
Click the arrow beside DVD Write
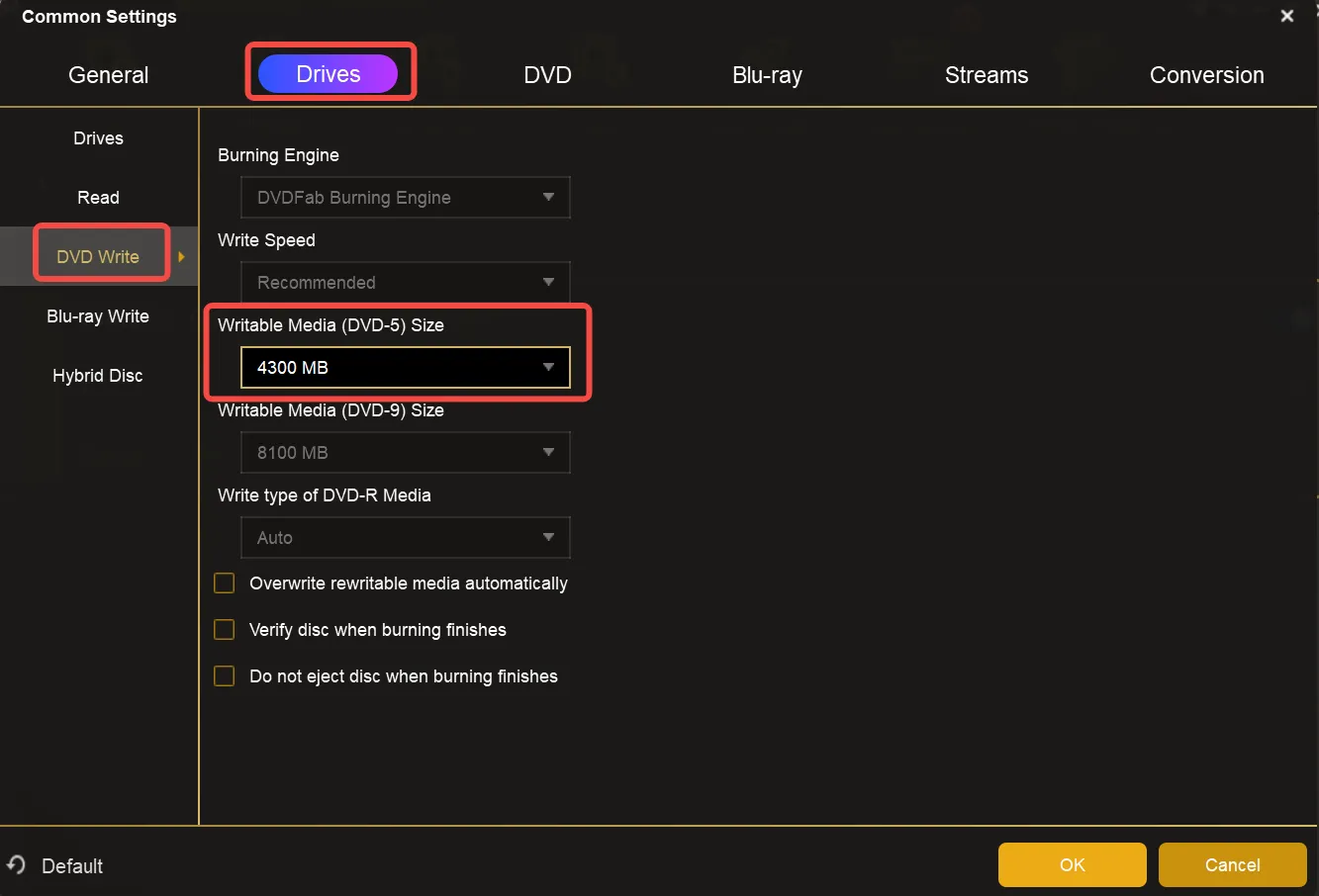182,257
